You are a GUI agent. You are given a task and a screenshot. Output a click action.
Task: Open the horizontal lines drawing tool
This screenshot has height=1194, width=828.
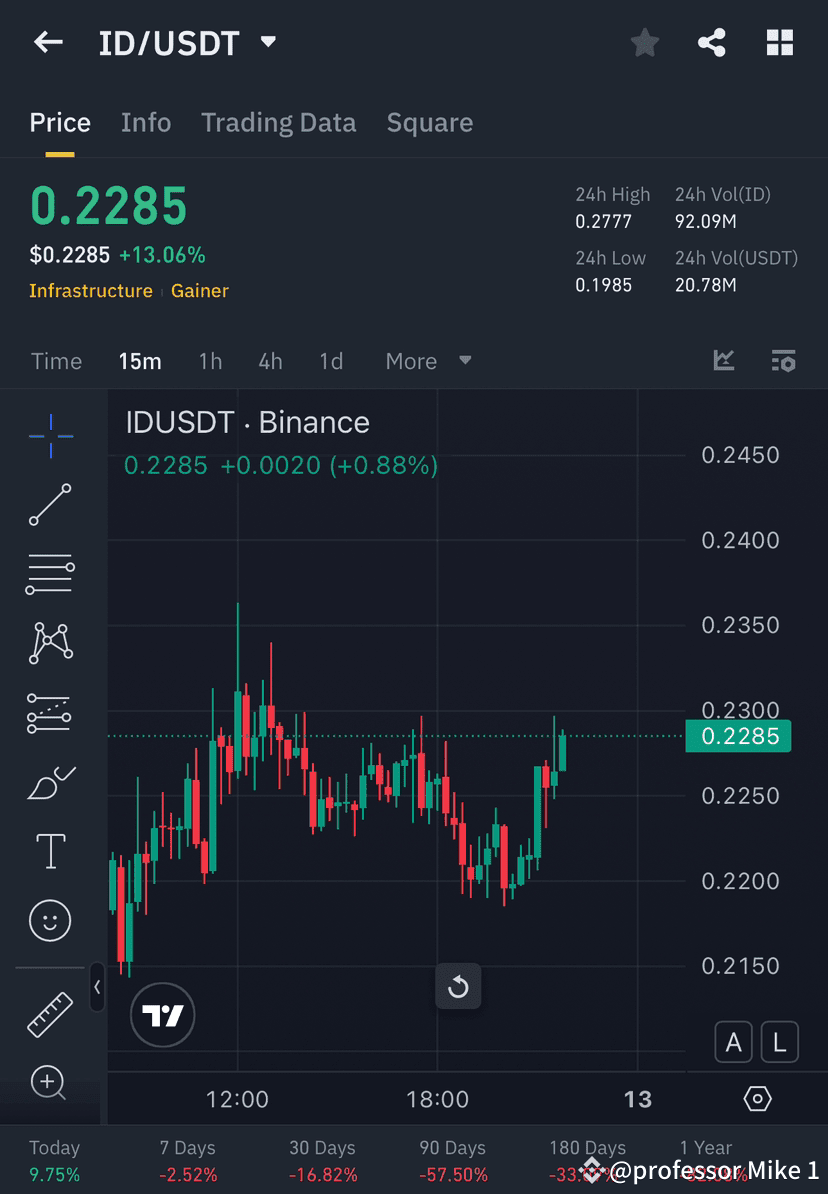[50, 574]
